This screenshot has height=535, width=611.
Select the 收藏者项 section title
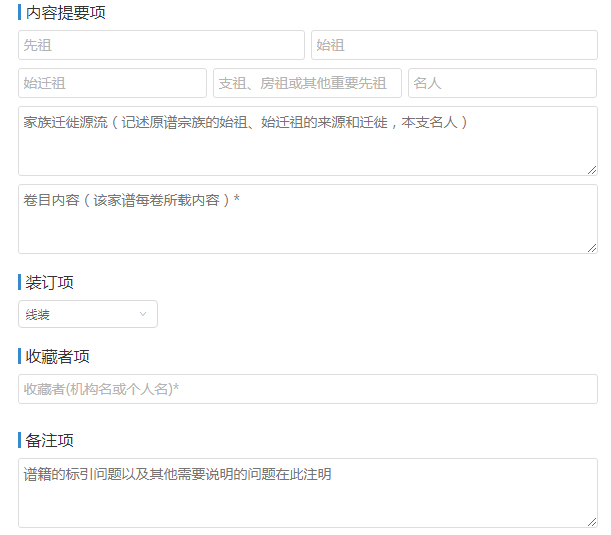58,357
